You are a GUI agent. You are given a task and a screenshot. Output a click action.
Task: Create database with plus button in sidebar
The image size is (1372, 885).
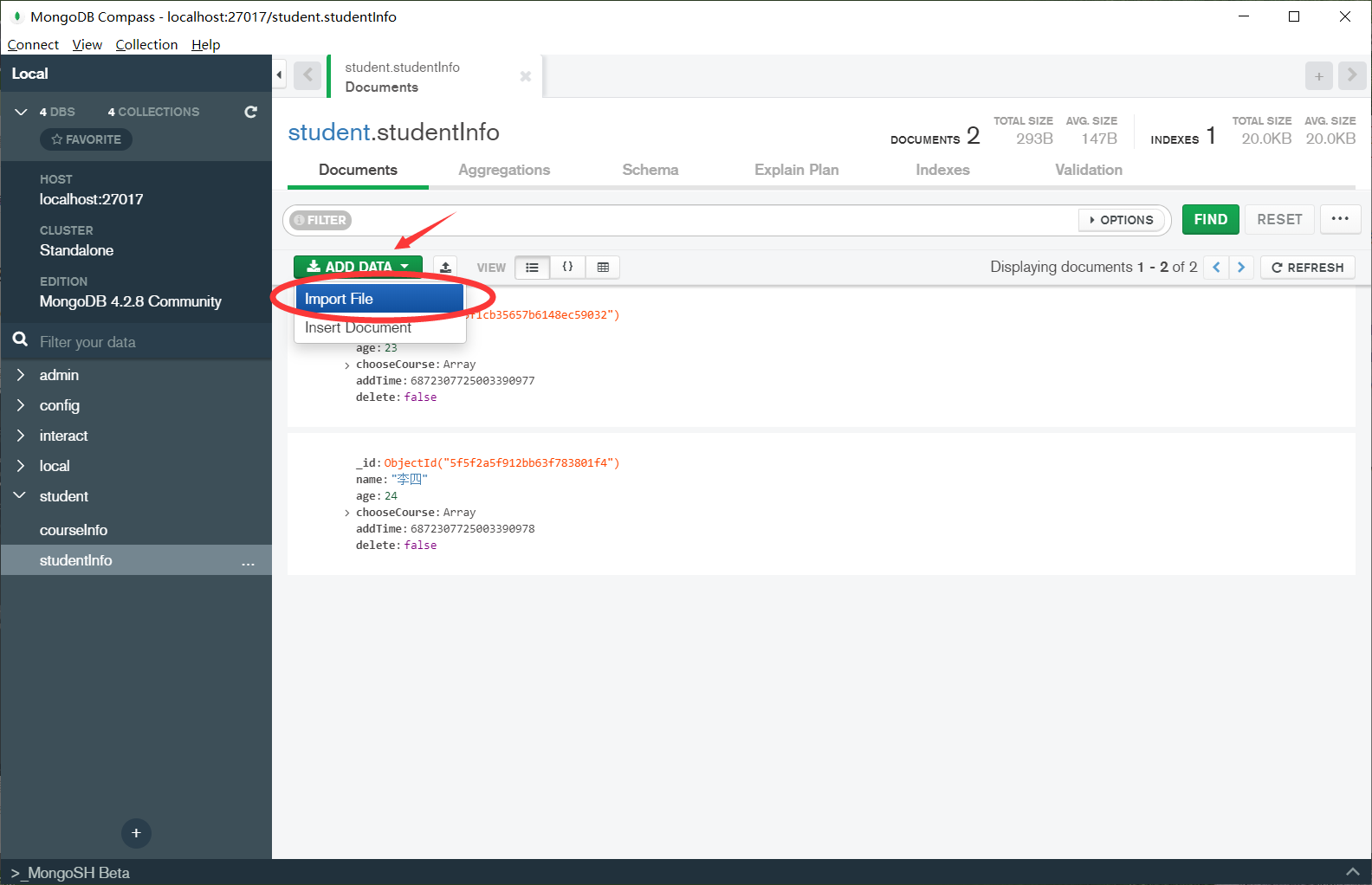tap(136, 833)
